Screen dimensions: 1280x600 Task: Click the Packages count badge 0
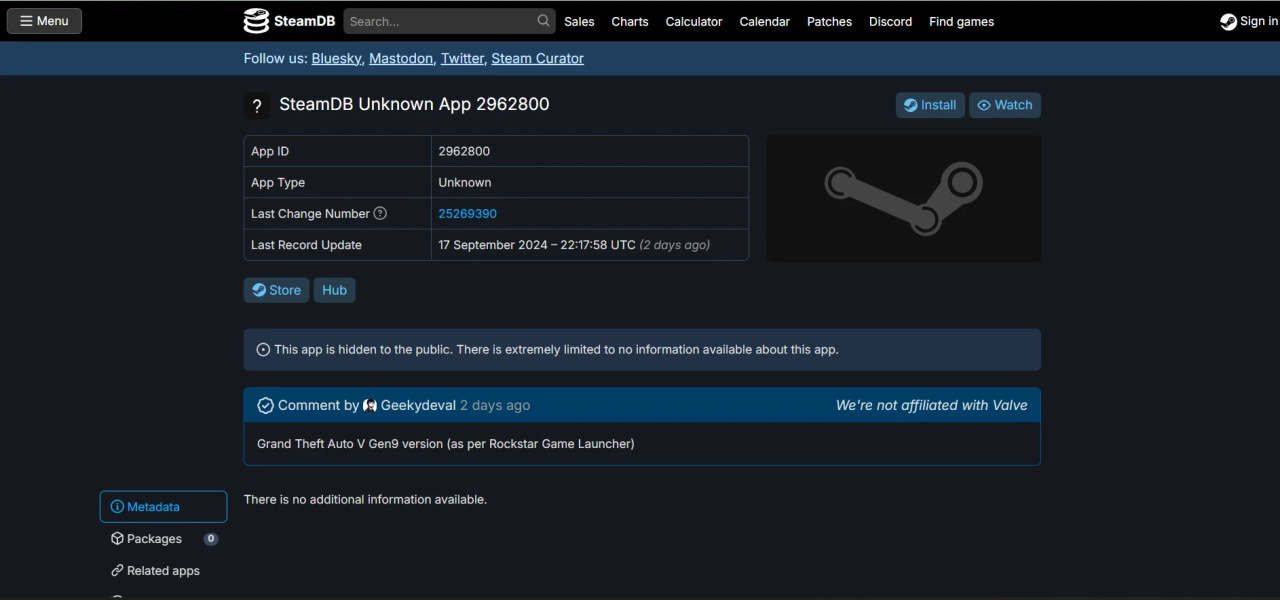211,539
